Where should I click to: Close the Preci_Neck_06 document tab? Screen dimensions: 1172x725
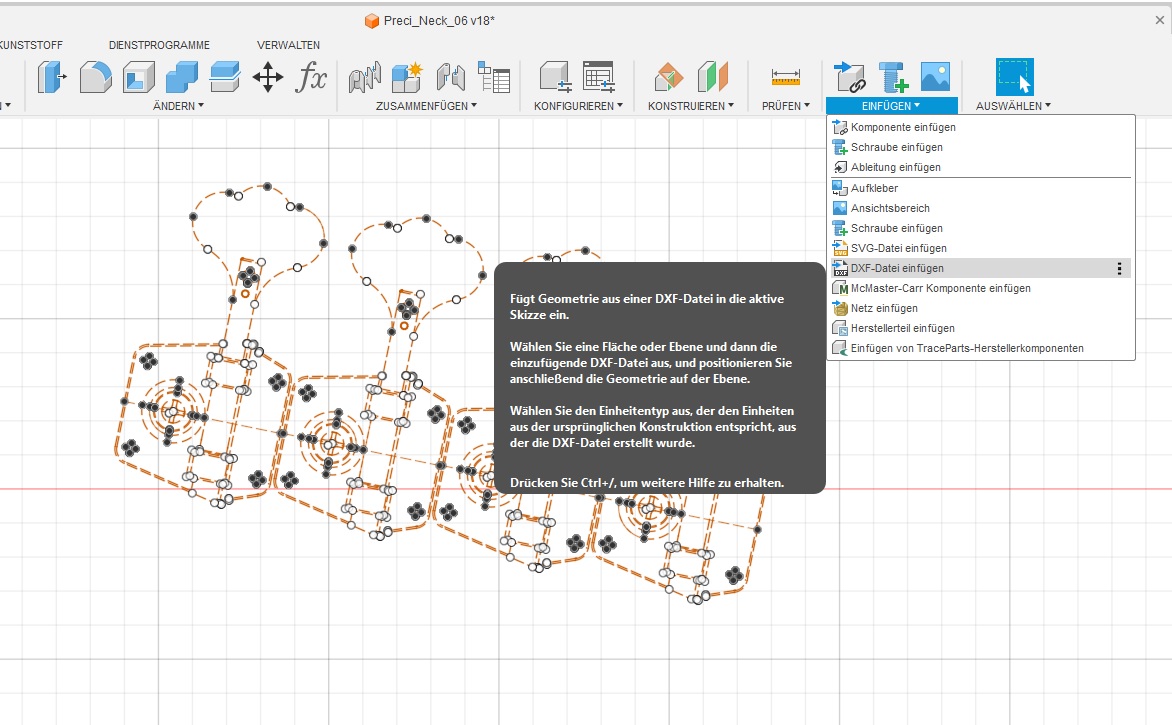click(x=1159, y=21)
